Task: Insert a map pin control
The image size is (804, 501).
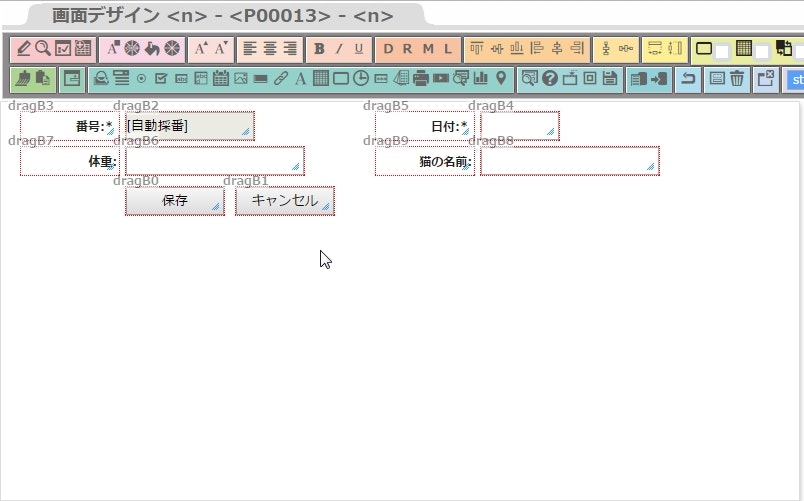Action: pyautogui.click(x=501, y=79)
